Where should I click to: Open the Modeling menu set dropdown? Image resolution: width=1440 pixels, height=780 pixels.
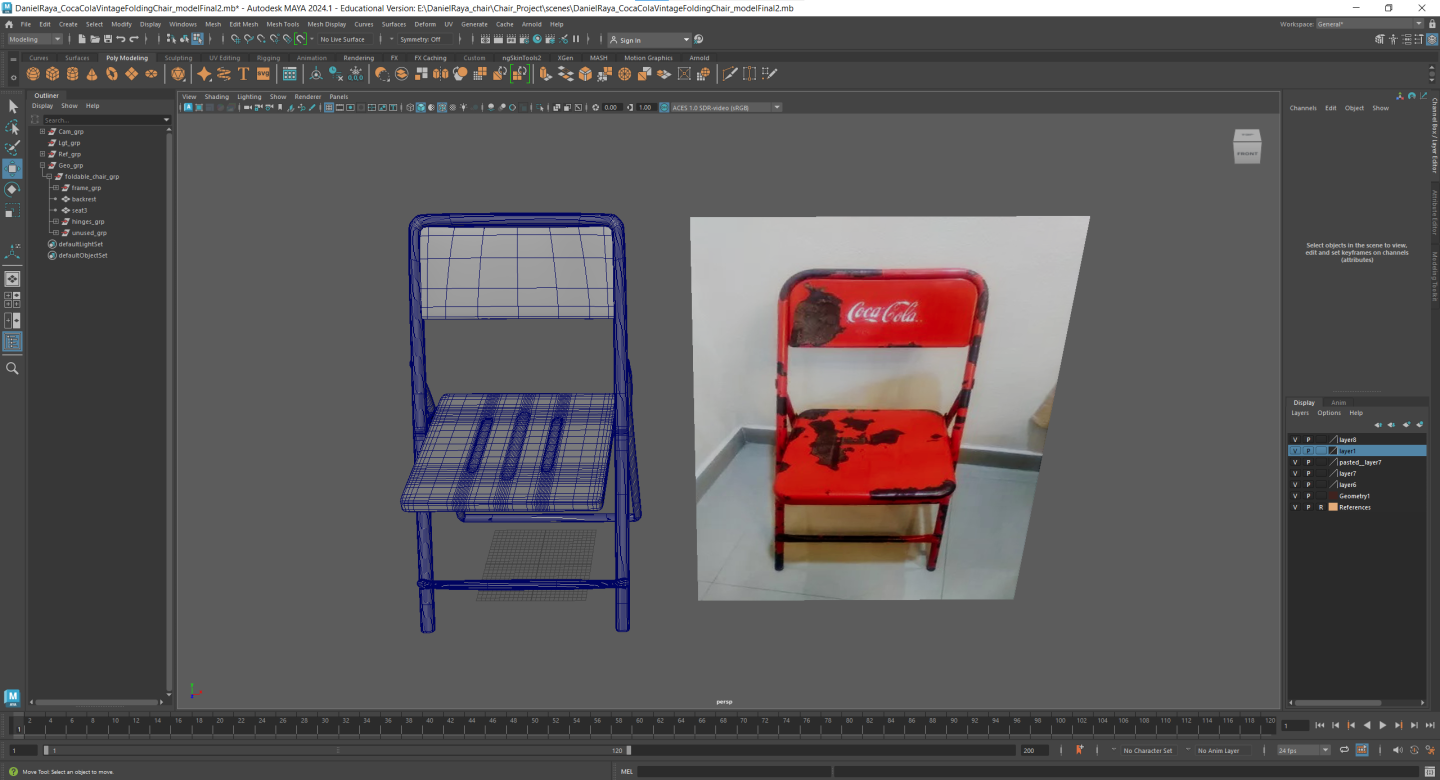35,39
